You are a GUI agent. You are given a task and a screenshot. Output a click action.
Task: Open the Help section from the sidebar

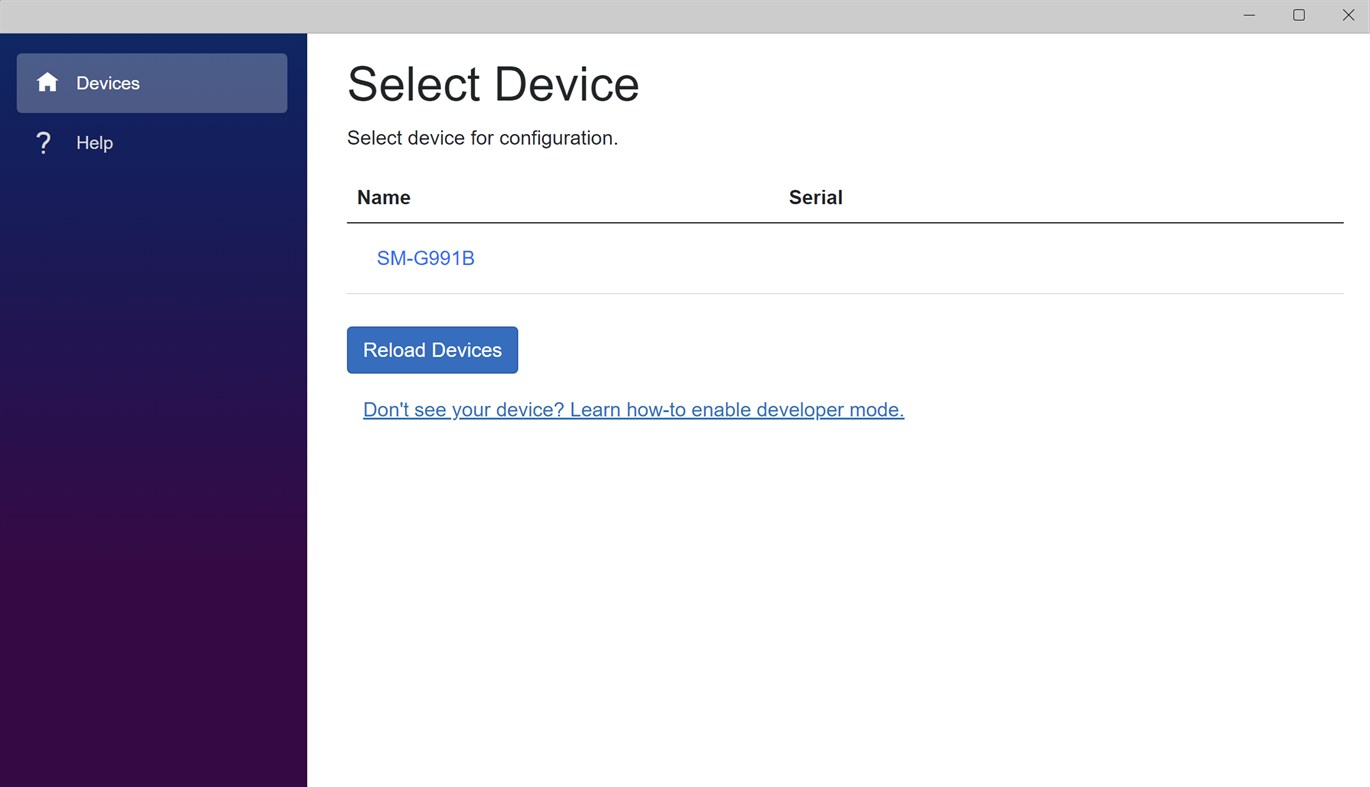(94, 142)
